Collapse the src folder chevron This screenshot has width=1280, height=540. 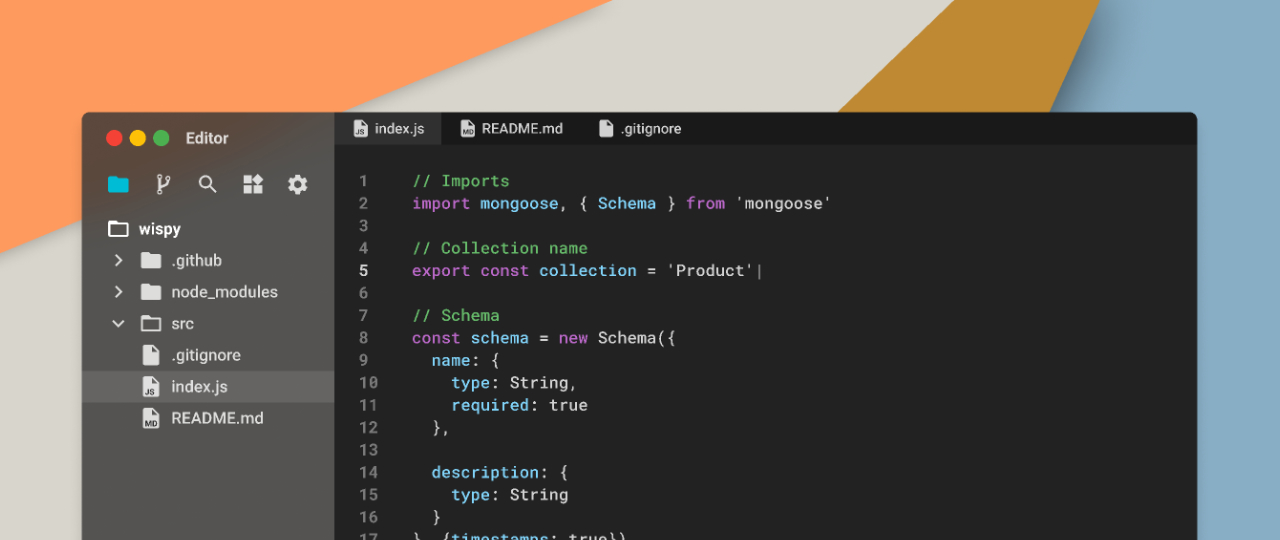coord(118,324)
